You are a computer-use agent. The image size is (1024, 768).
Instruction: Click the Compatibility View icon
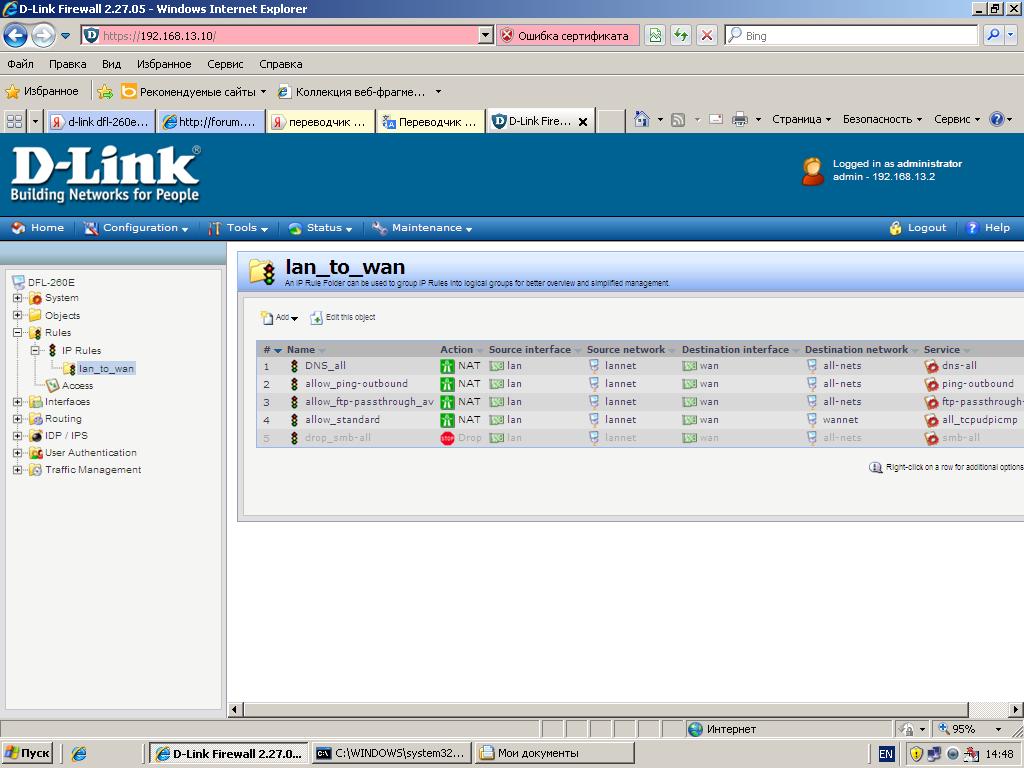[655, 35]
